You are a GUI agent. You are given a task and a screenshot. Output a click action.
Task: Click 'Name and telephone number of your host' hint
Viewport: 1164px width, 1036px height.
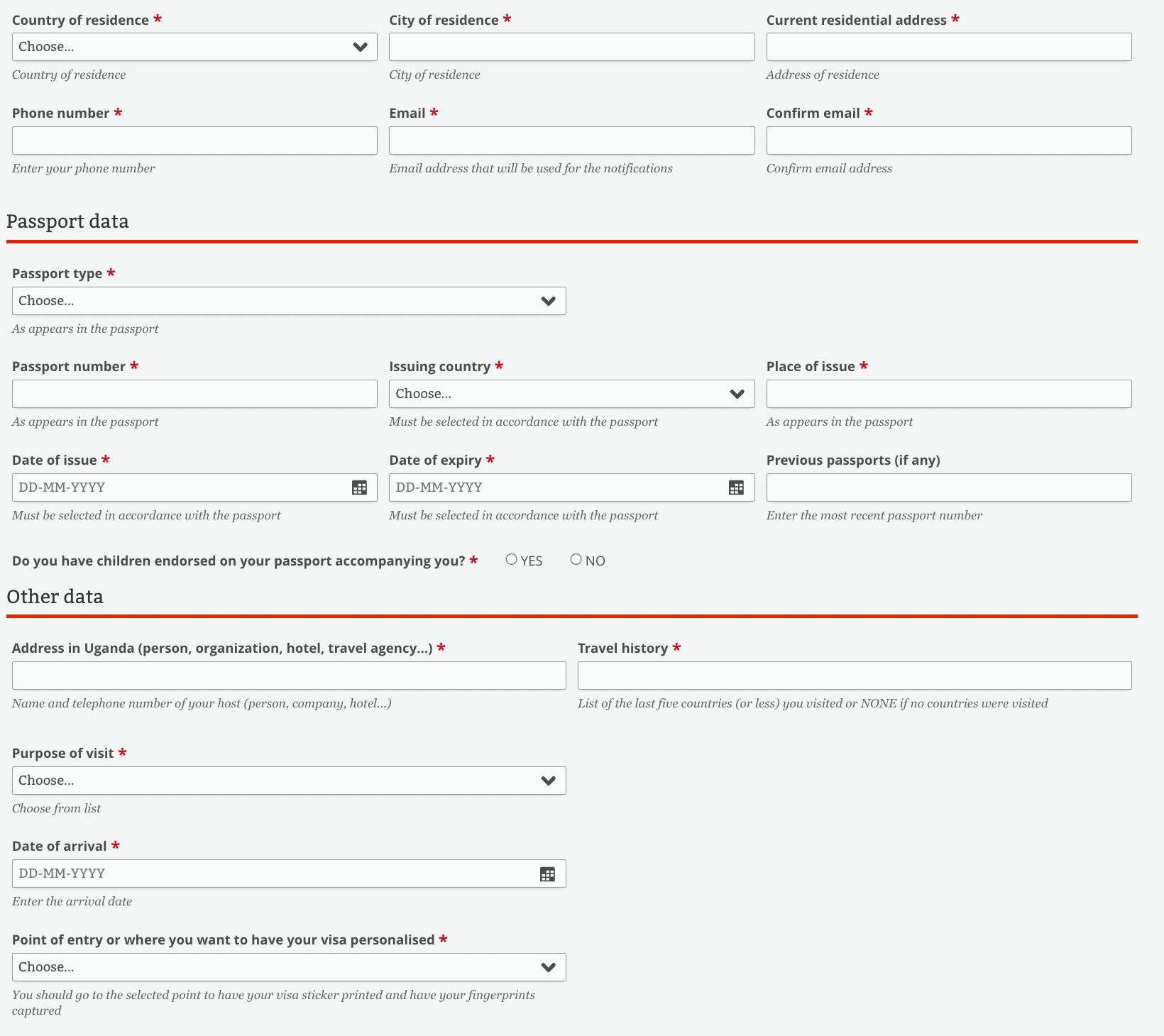pos(202,703)
